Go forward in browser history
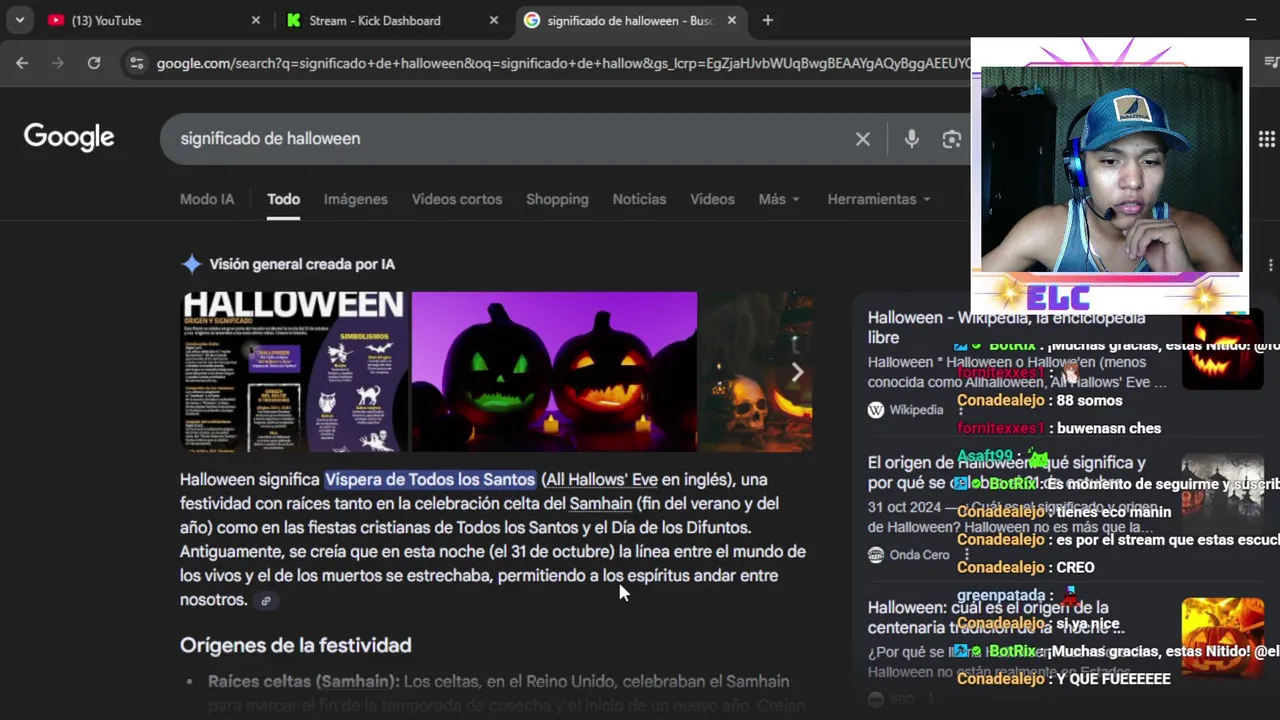Viewport: 1280px width, 720px height. coord(58,63)
